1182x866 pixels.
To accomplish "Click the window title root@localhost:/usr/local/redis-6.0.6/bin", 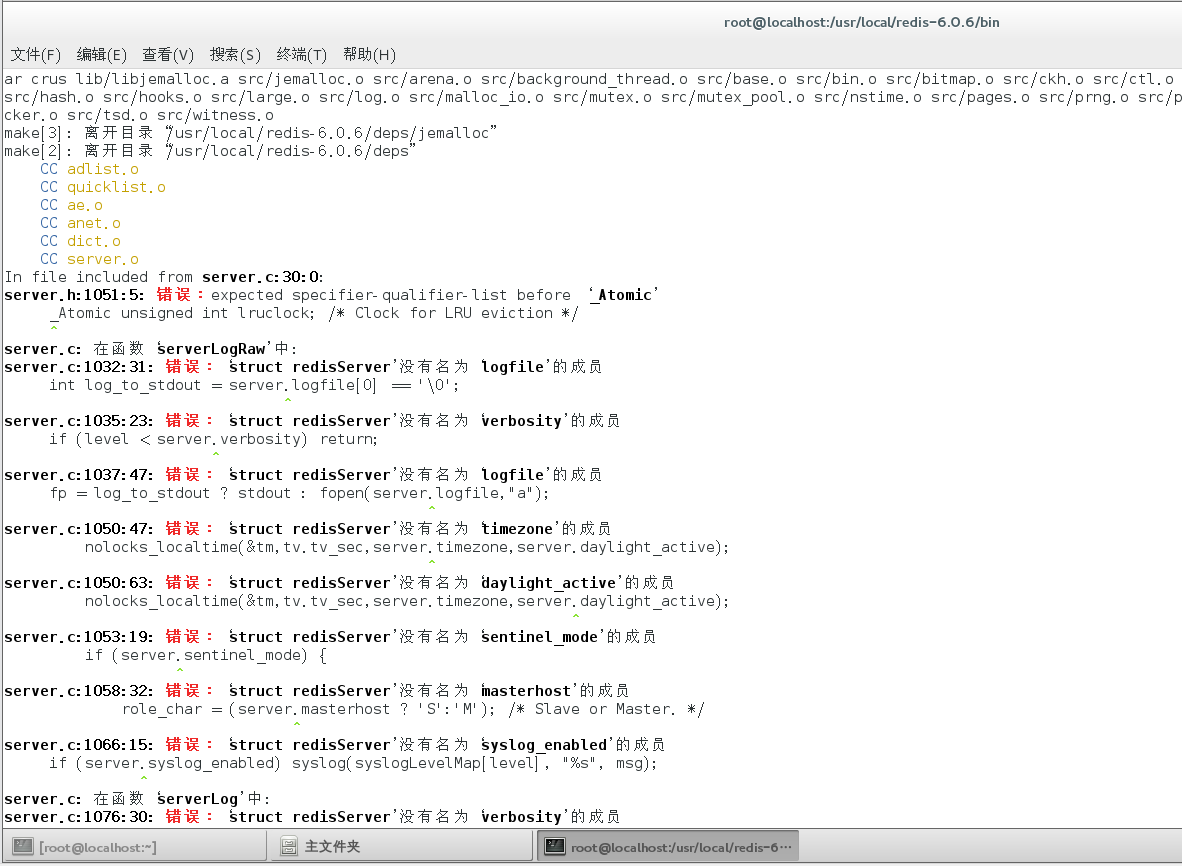I will pyautogui.click(x=862, y=23).
